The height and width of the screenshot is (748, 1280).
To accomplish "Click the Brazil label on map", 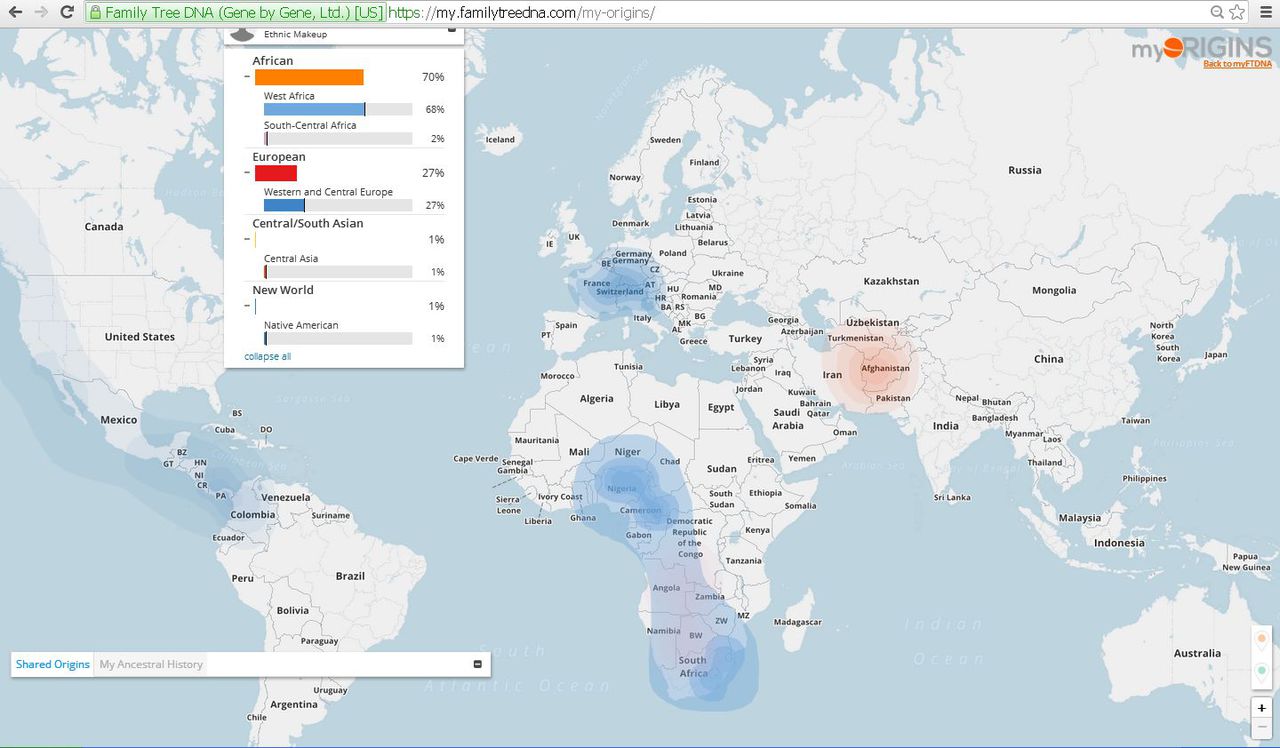I will (350, 576).
